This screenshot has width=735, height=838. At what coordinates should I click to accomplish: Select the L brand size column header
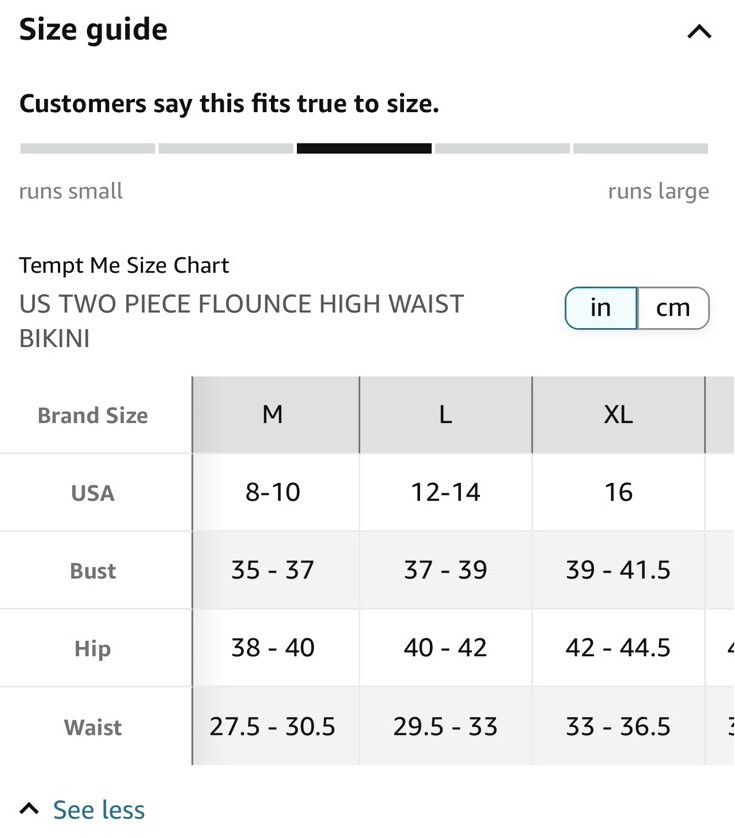pyautogui.click(x=445, y=415)
